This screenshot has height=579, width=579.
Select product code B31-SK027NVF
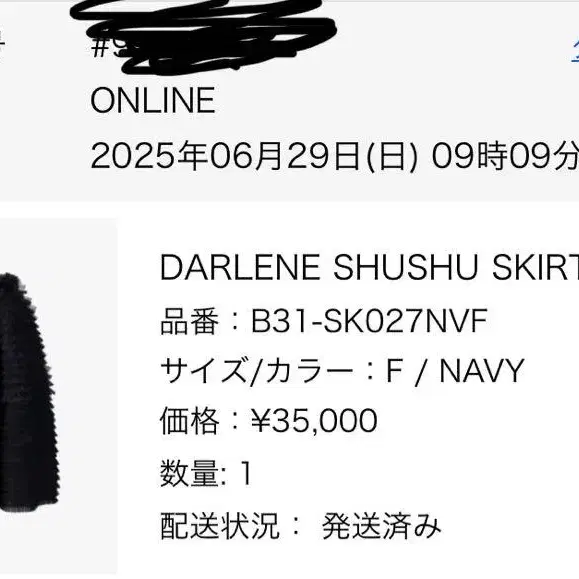[369, 321]
